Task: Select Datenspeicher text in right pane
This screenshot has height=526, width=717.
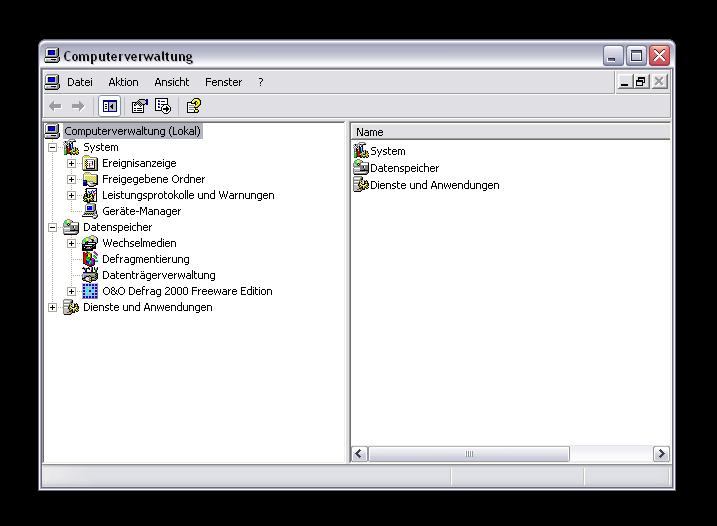Action: [404, 168]
